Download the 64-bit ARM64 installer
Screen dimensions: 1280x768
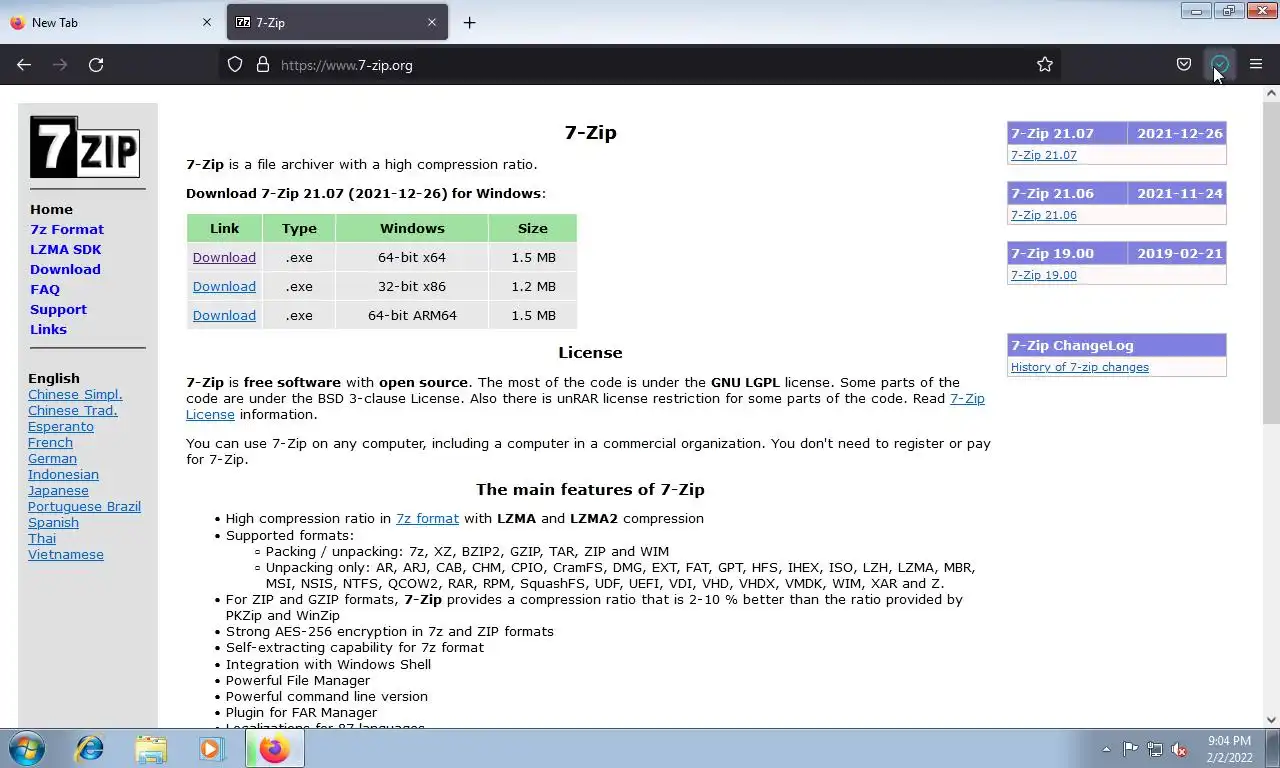click(x=224, y=315)
